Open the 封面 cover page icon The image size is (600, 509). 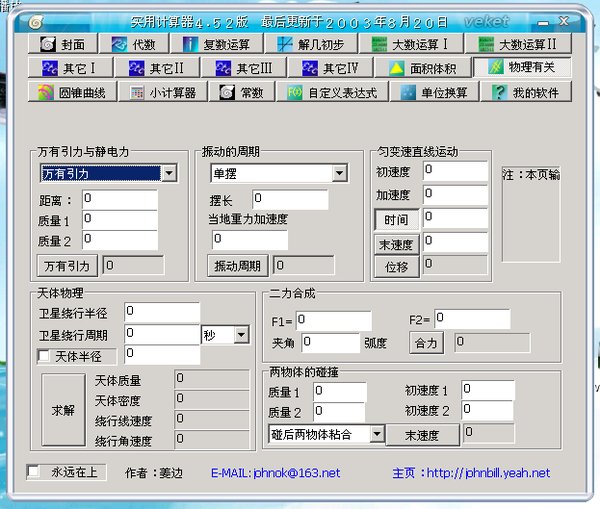point(48,44)
